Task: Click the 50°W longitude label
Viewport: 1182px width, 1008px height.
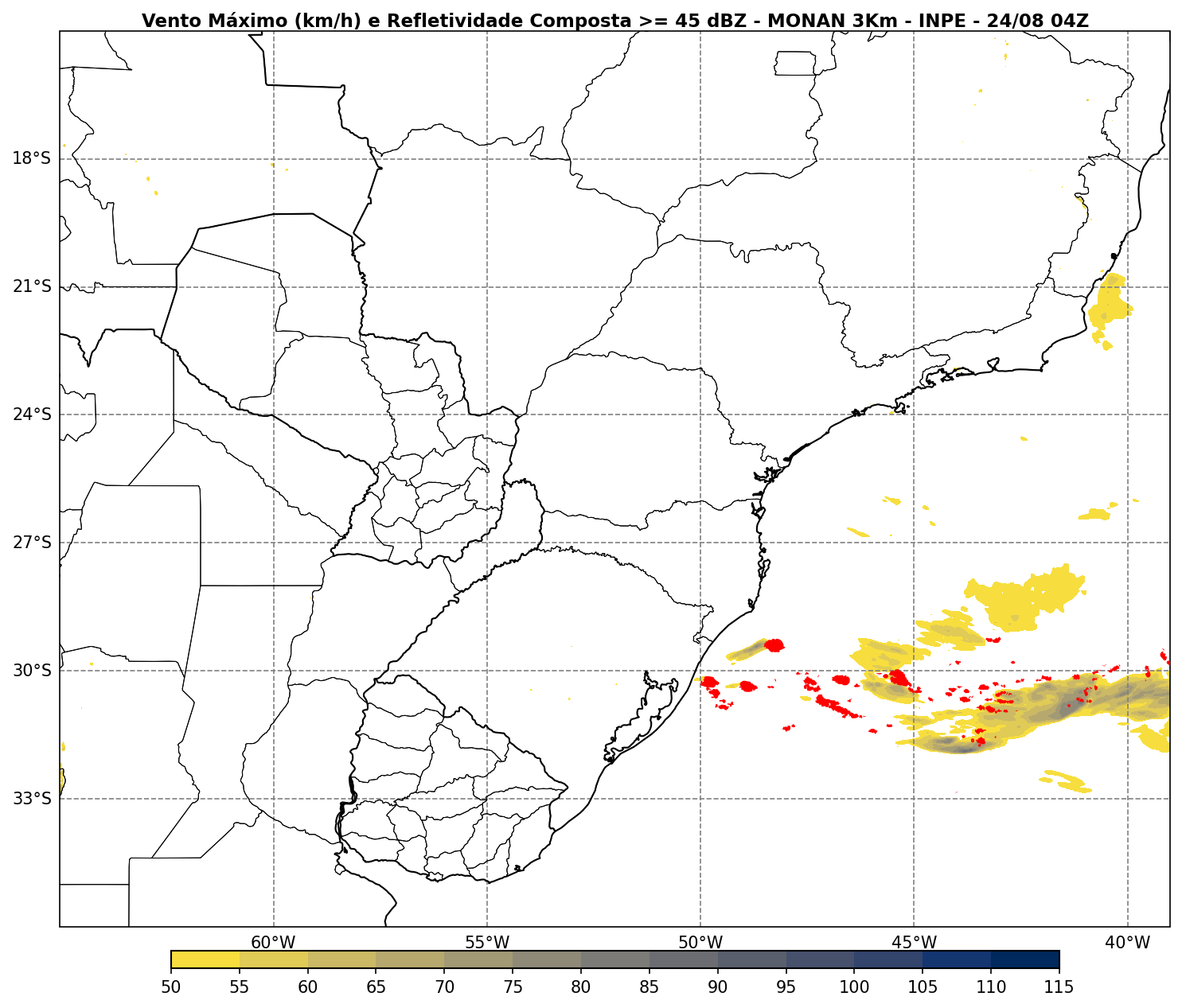Action: [x=700, y=943]
